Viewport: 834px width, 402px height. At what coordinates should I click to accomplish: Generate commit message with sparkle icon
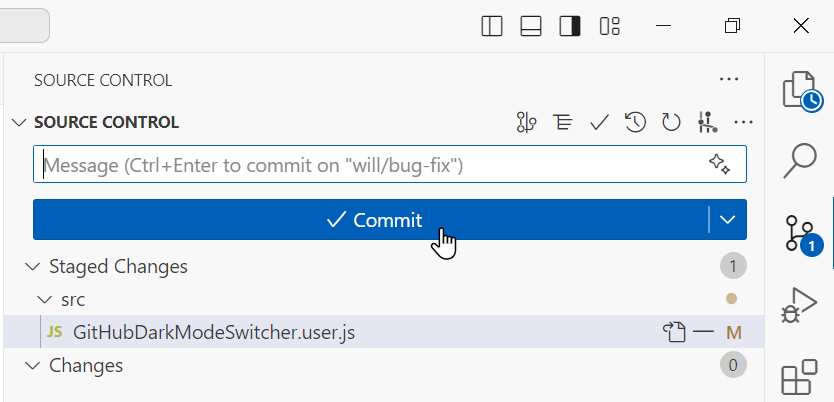719,164
